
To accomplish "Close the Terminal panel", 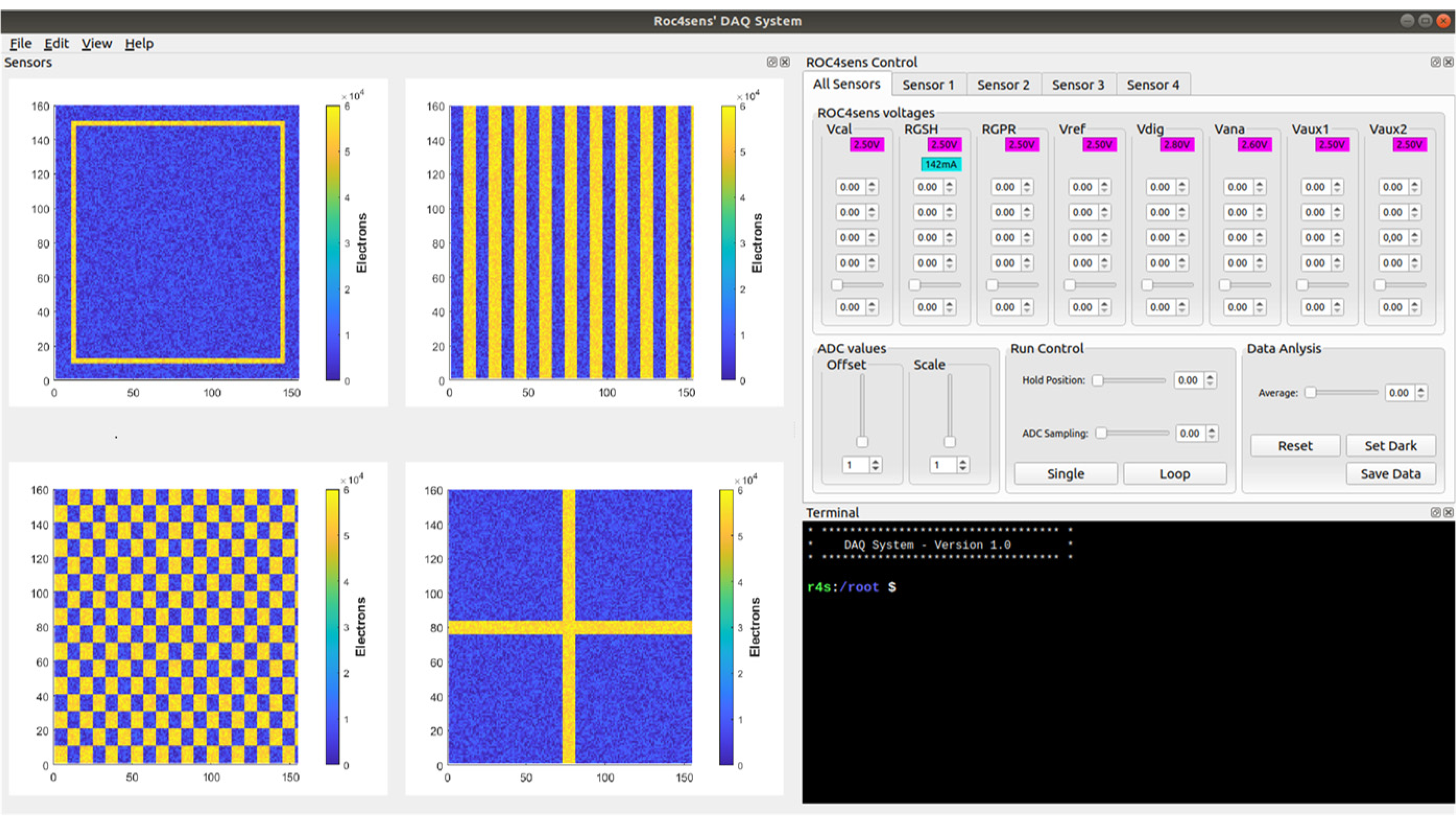I will (x=1448, y=512).
